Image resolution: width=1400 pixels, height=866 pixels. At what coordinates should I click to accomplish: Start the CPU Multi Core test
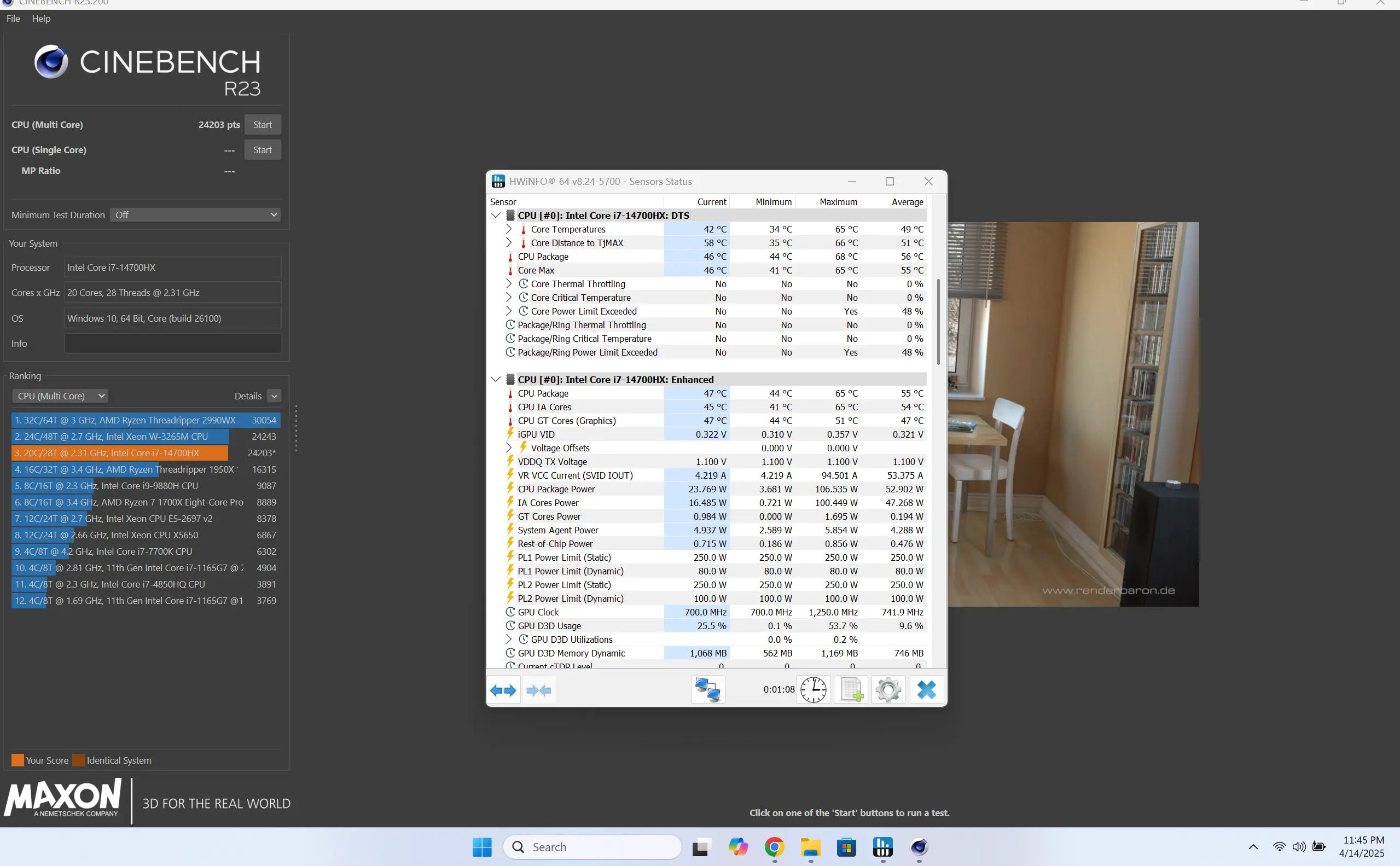[263, 125]
